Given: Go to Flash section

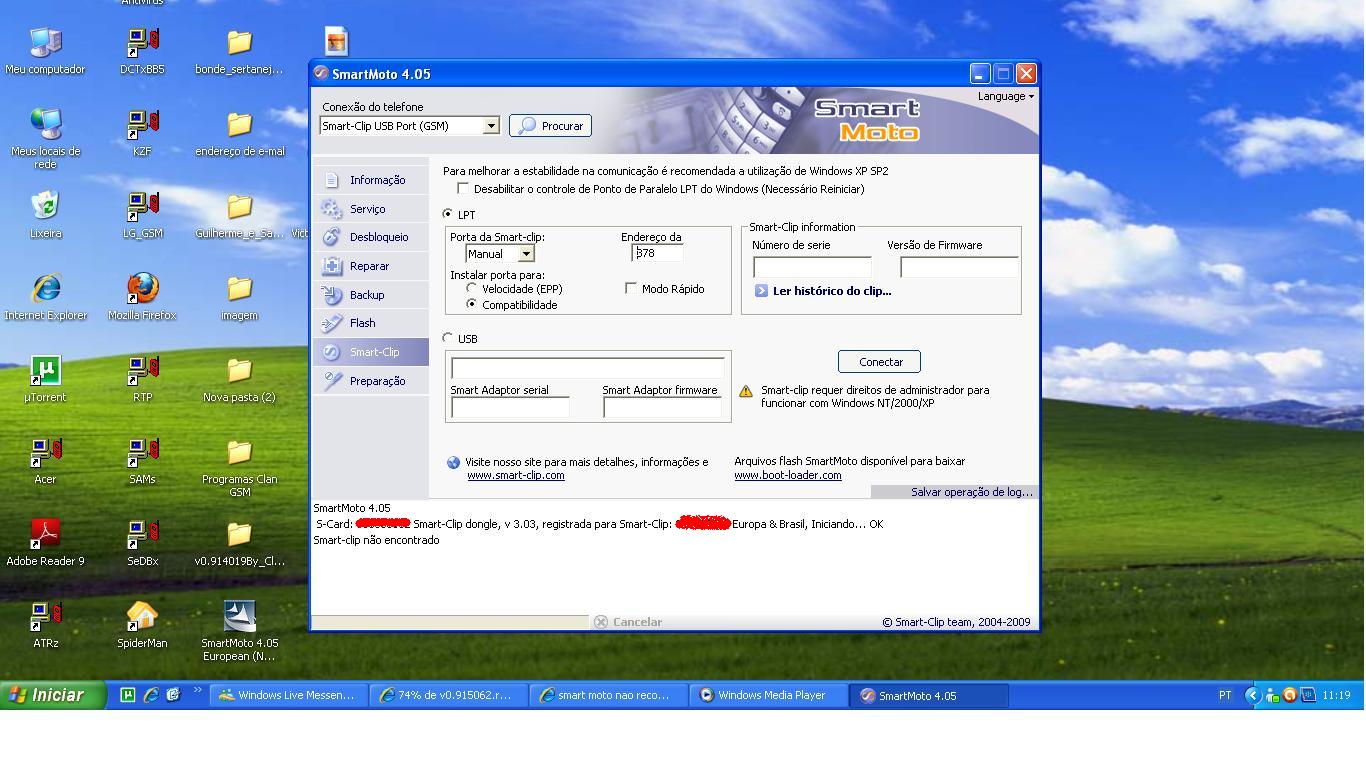Looking at the screenshot, I should tap(371, 323).
